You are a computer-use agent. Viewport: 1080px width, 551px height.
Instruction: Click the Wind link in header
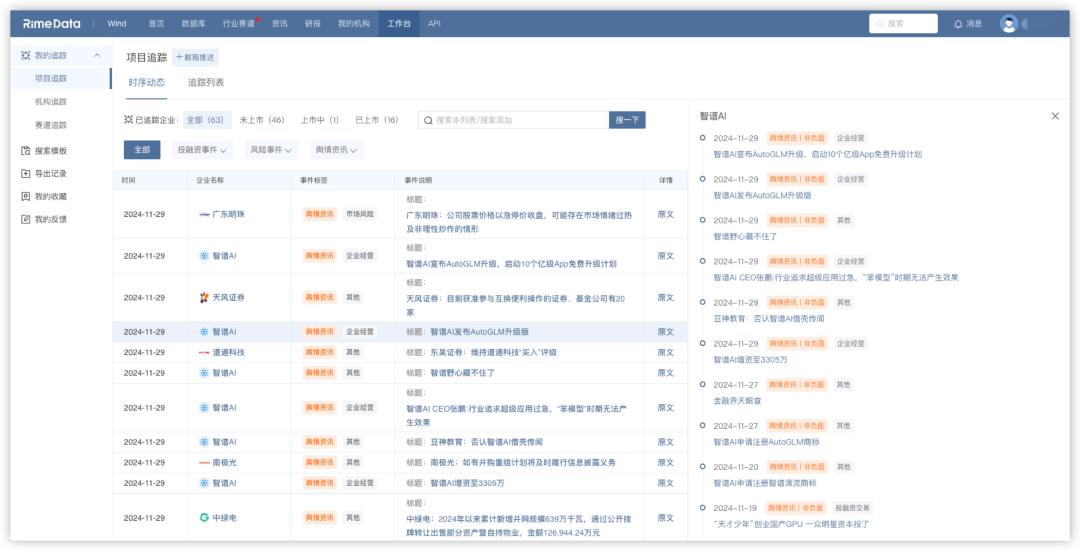point(117,23)
